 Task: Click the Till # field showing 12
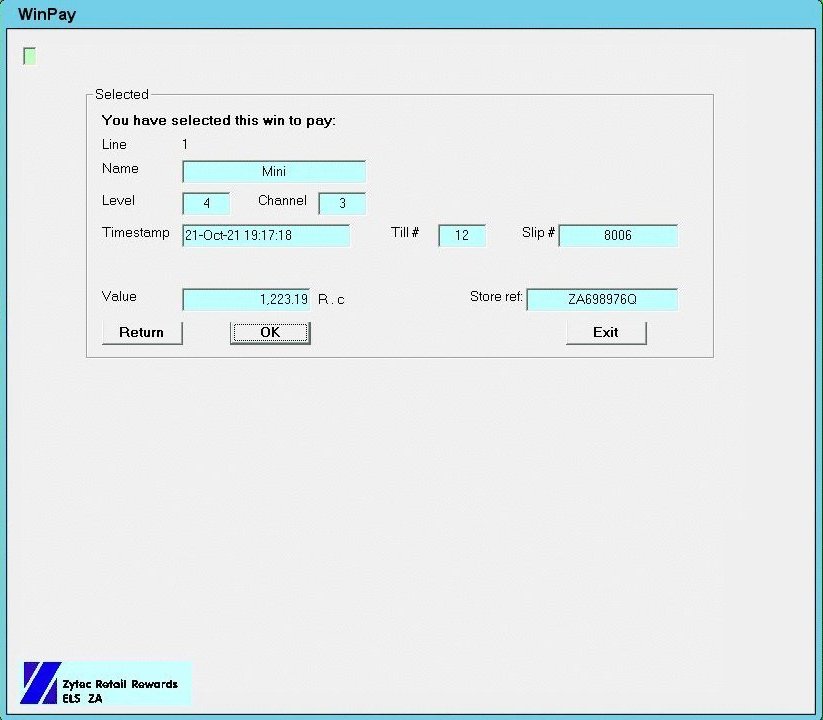[x=462, y=236]
